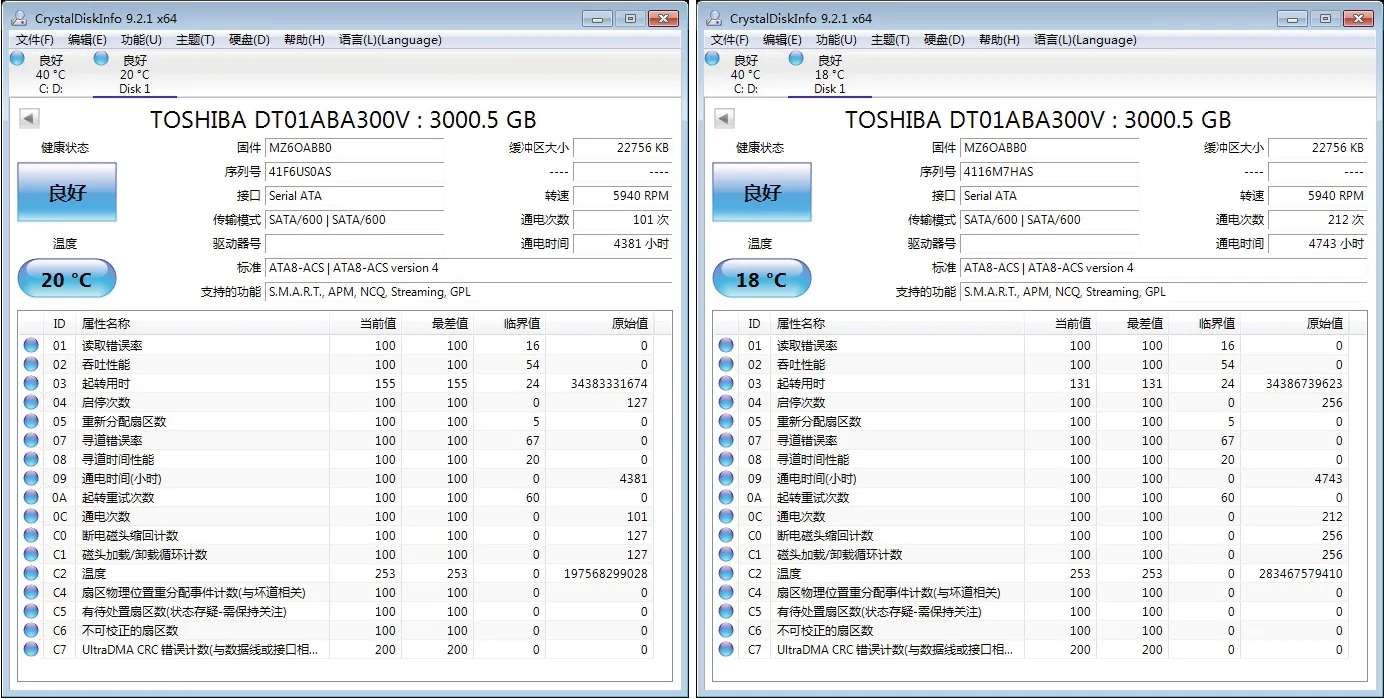Viewport: 1384px width, 699px height.
Task: Click status orb of 05 重新分配扇区数 in left window
Action: point(31,422)
